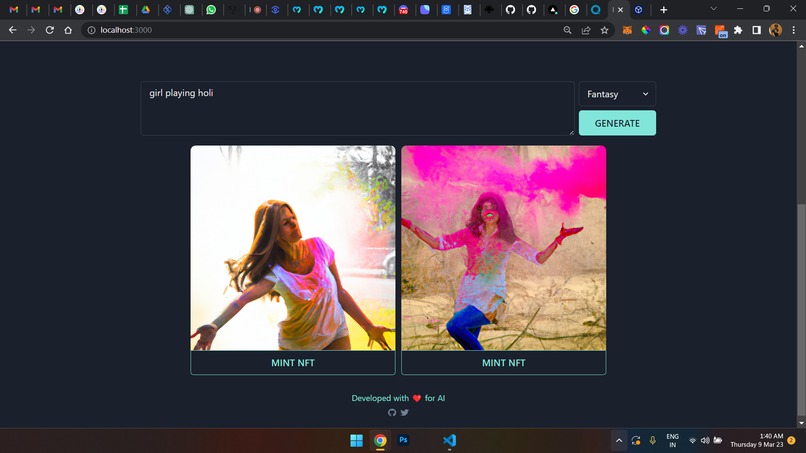Open Visual Studio Code from taskbar
This screenshot has width=806, height=453.
coord(449,440)
